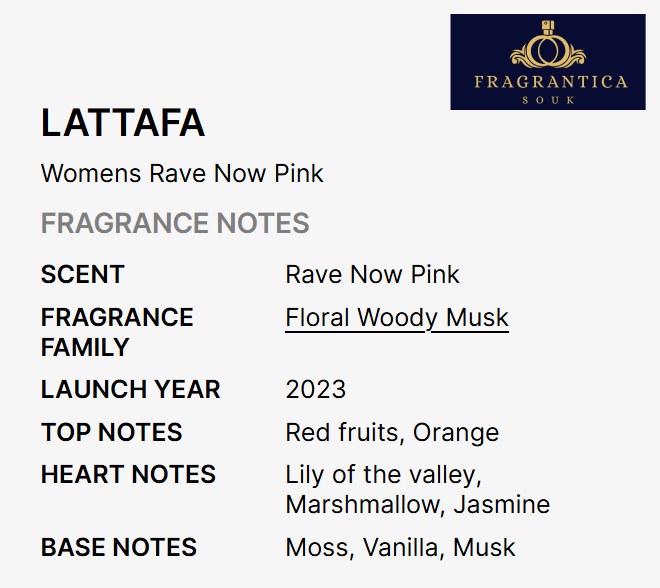The width and height of the screenshot is (660, 588).
Task: Click the Marshmallow, Jasmine text line
Action: (x=417, y=505)
